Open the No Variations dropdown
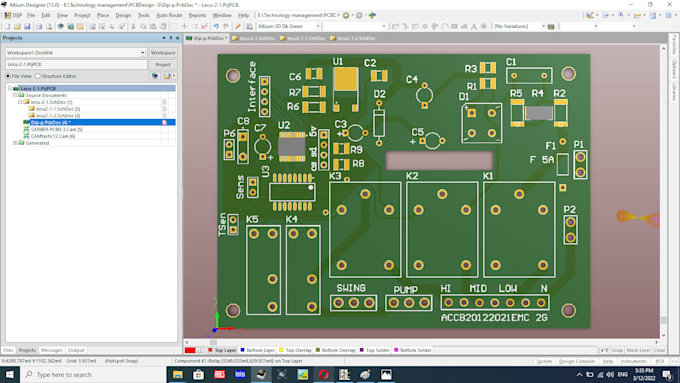The width and height of the screenshot is (680, 383). click(543, 26)
